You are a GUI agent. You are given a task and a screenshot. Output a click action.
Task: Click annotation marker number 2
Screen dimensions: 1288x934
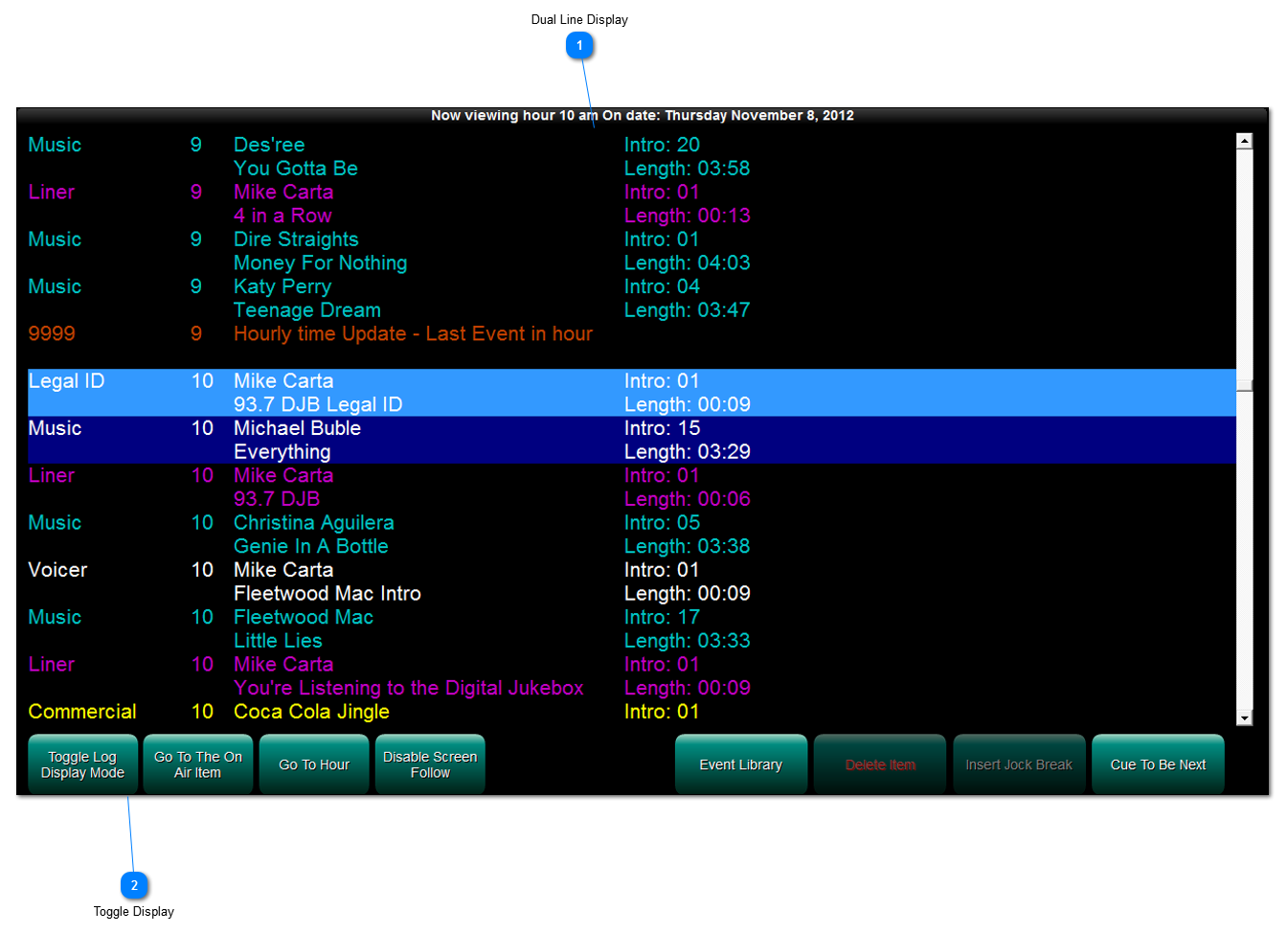coord(134,885)
